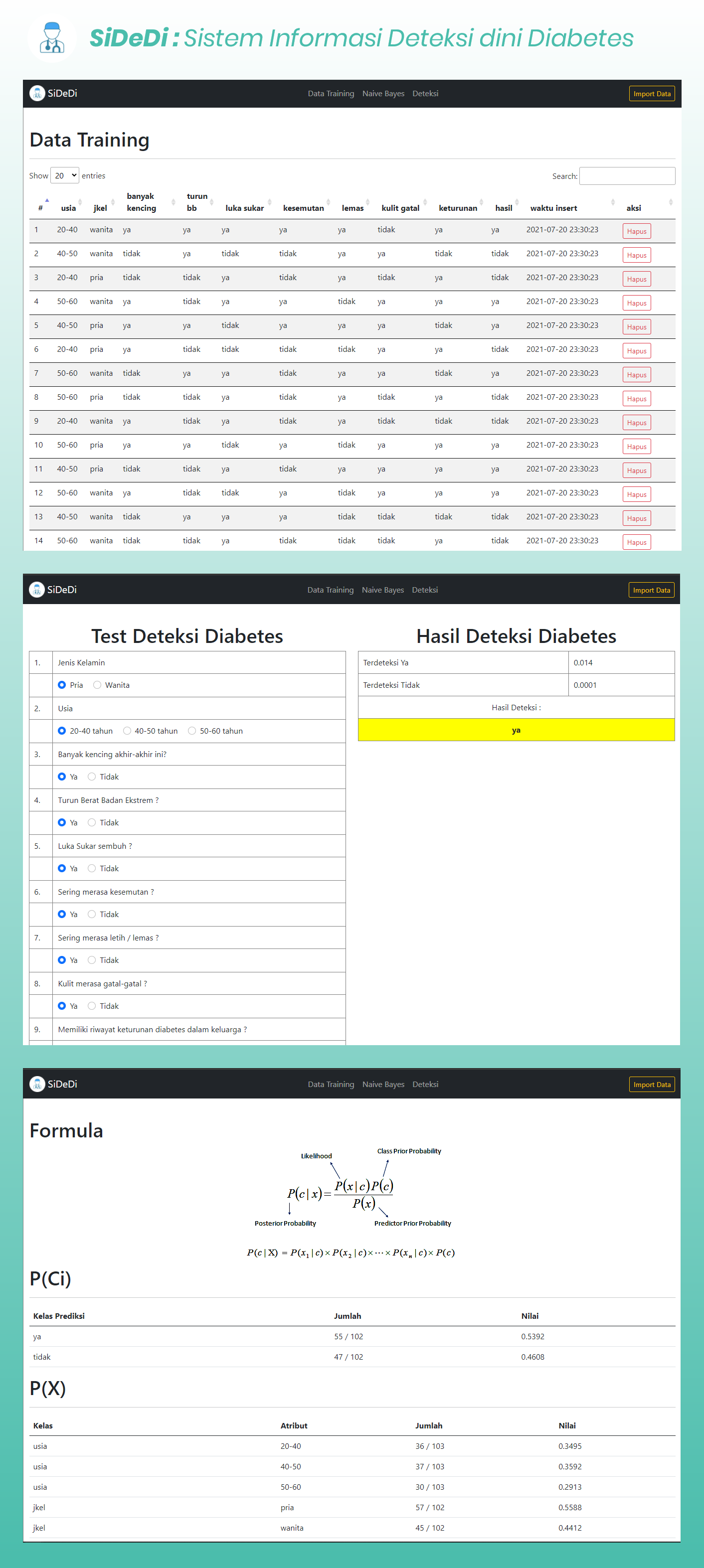The height and width of the screenshot is (1568, 704).
Task: Click the Search input field
Action: point(627,176)
